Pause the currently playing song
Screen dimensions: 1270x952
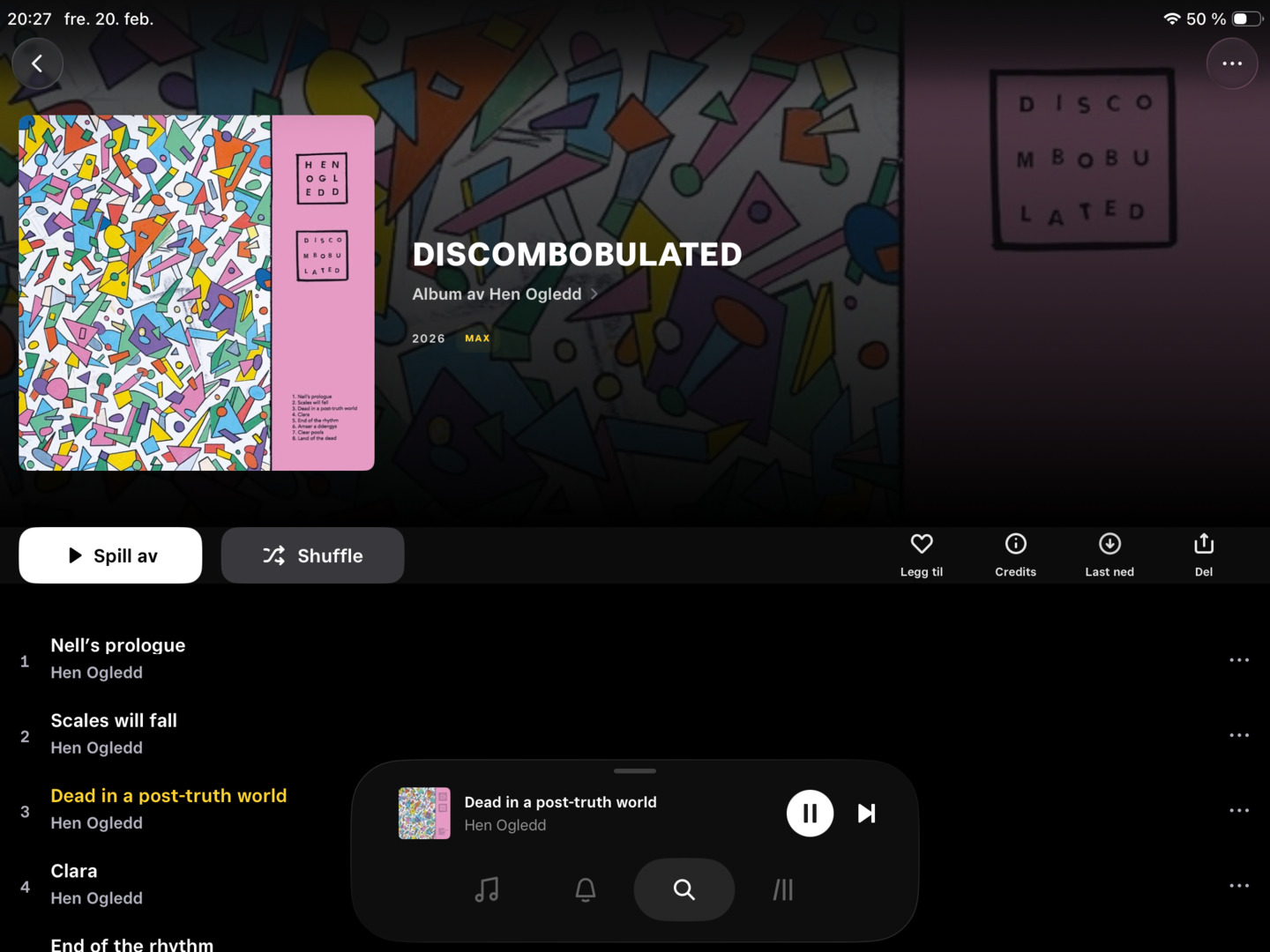pos(810,813)
